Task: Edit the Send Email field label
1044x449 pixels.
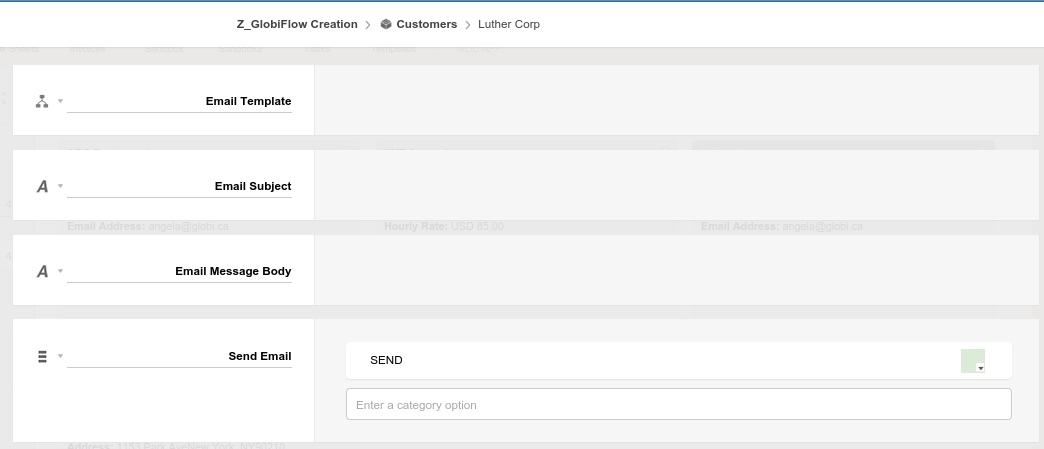Action: tap(179, 356)
